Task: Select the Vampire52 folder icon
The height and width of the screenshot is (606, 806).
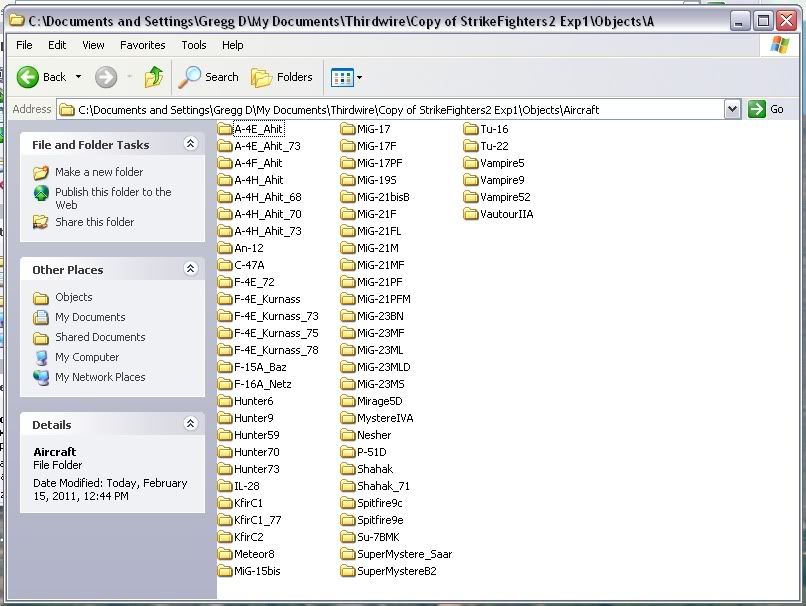Action: [x=471, y=197]
